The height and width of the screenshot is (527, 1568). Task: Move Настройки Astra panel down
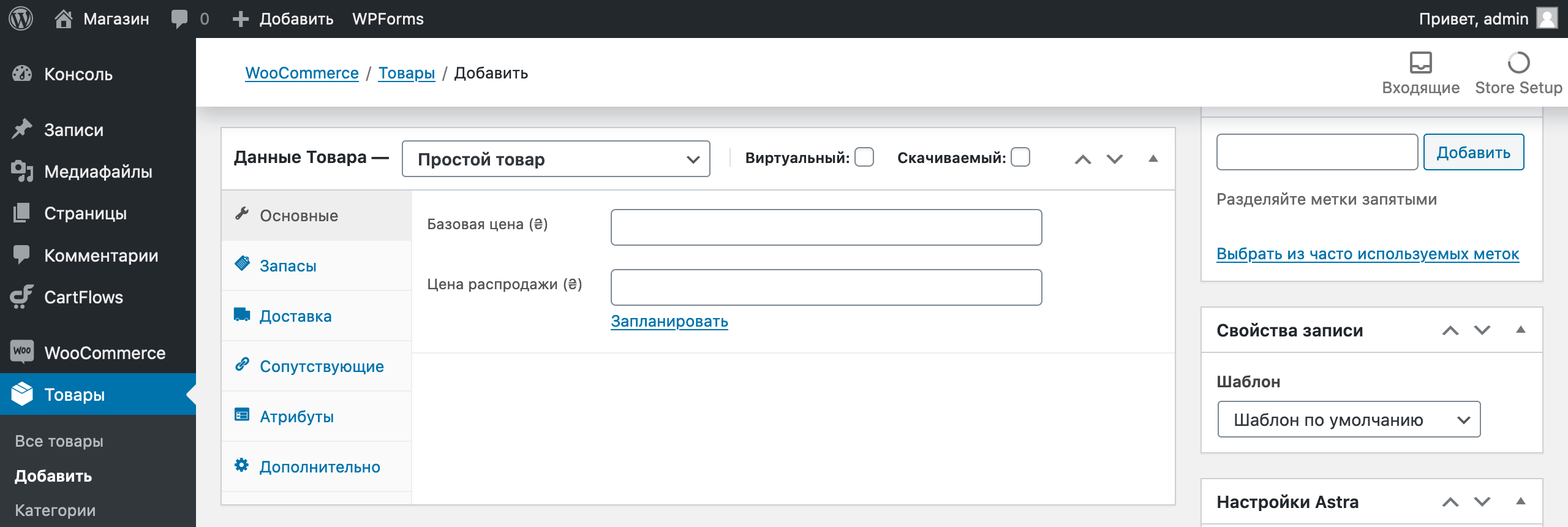point(1482,502)
